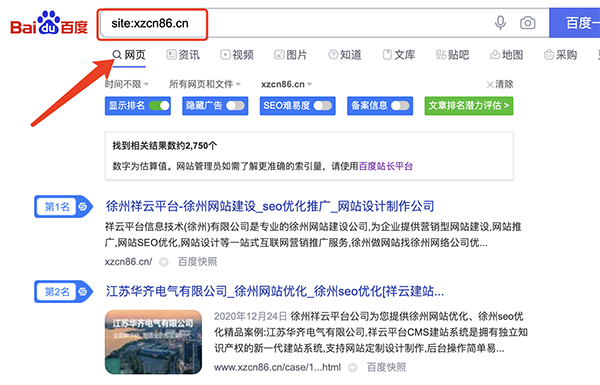Viewport: 600px width, 385px height.
Task: Turn on the 备案信息 toggle
Action: click(x=400, y=106)
